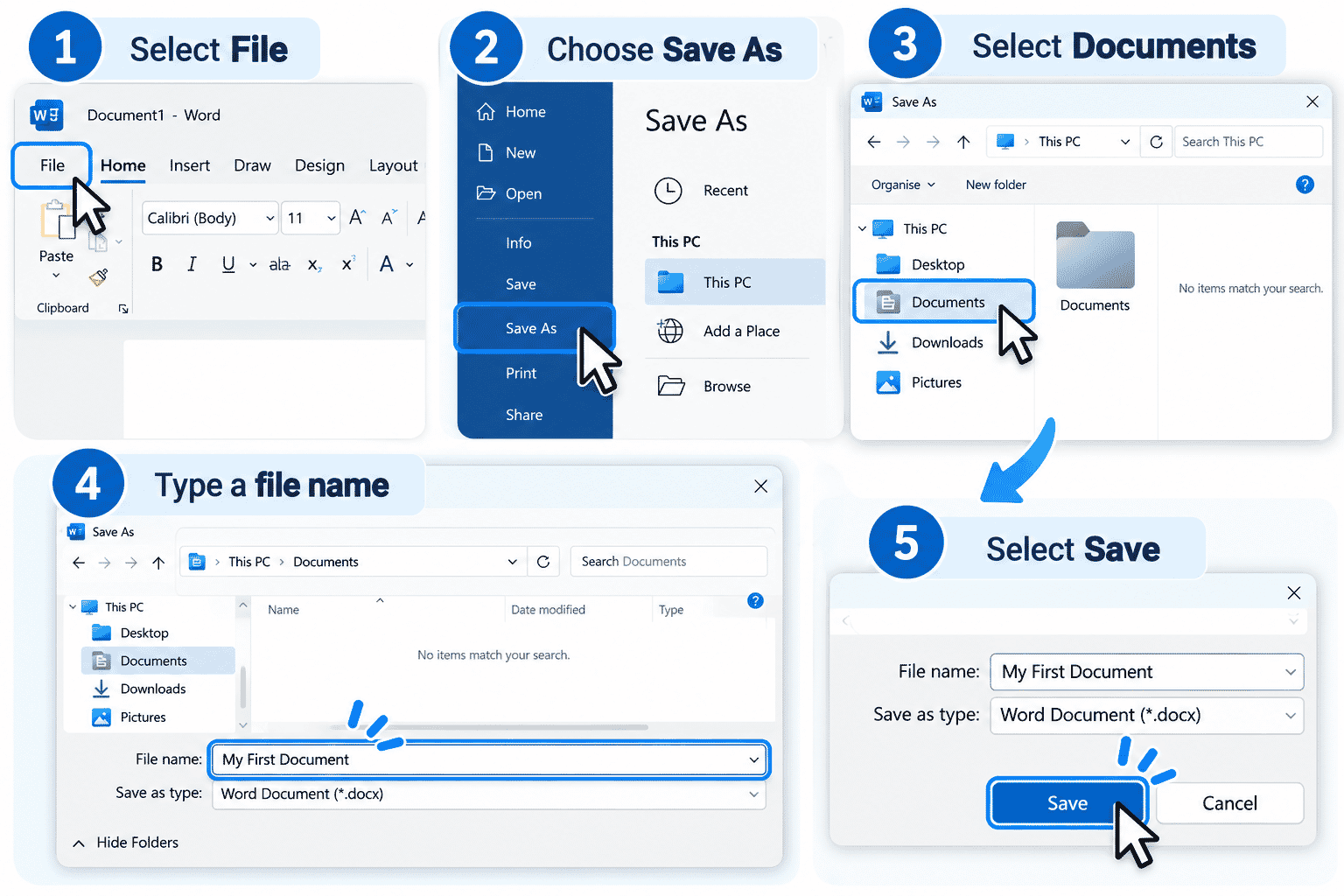The image size is (1344, 896).
Task: Switch to the Design ribbon tab
Action: (319, 165)
